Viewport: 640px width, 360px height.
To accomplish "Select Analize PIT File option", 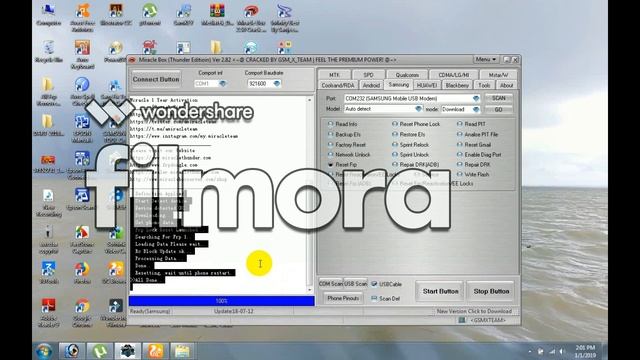I will [x=477, y=134].
